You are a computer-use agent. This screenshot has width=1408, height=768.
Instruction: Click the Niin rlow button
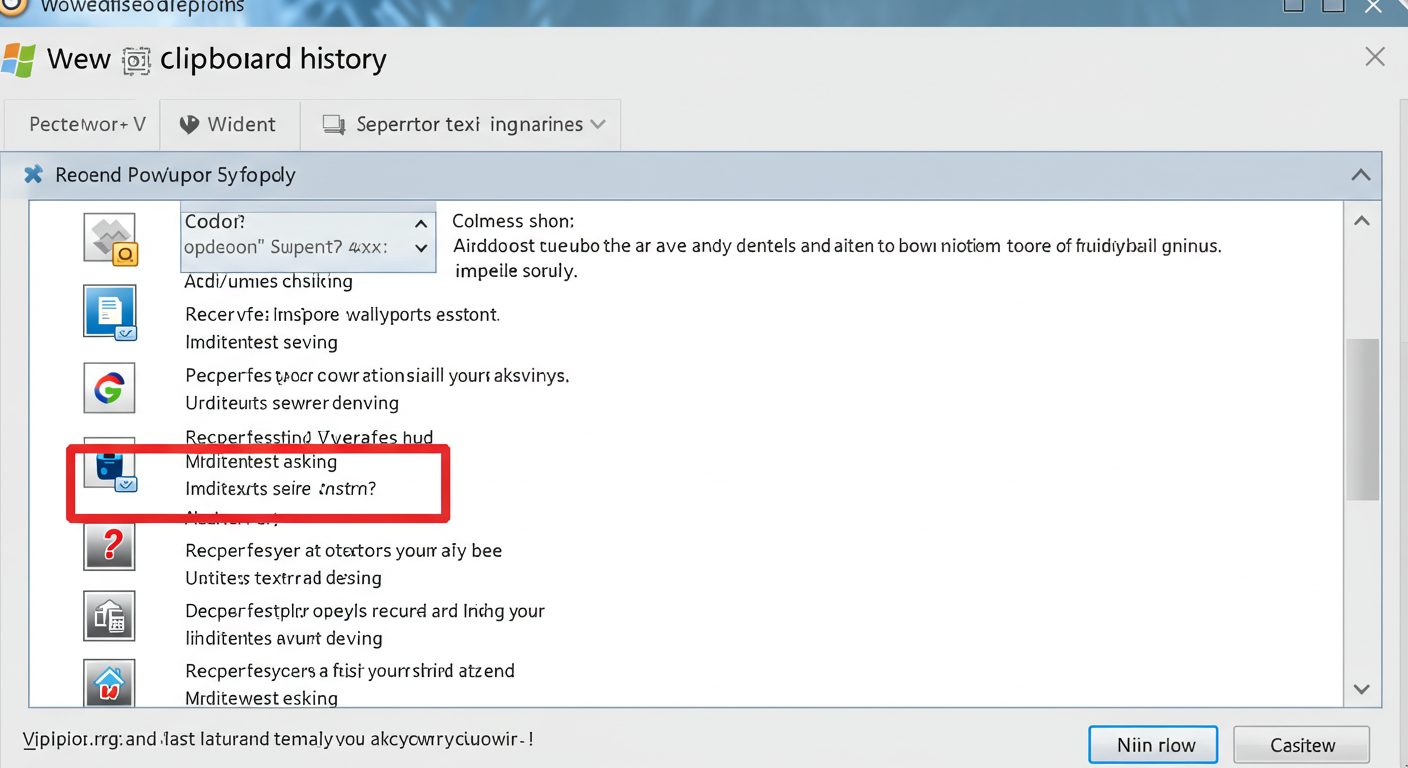coord(1153,744)
